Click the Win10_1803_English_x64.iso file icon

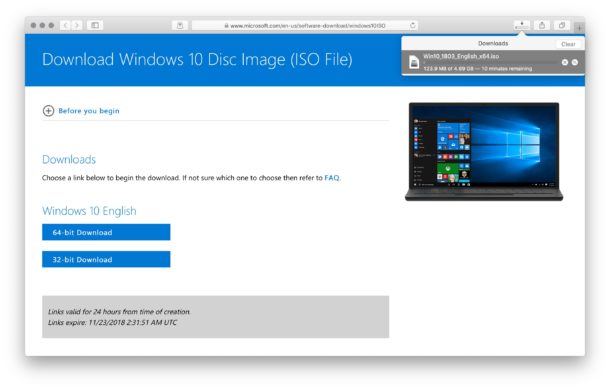tap(414, 62)
